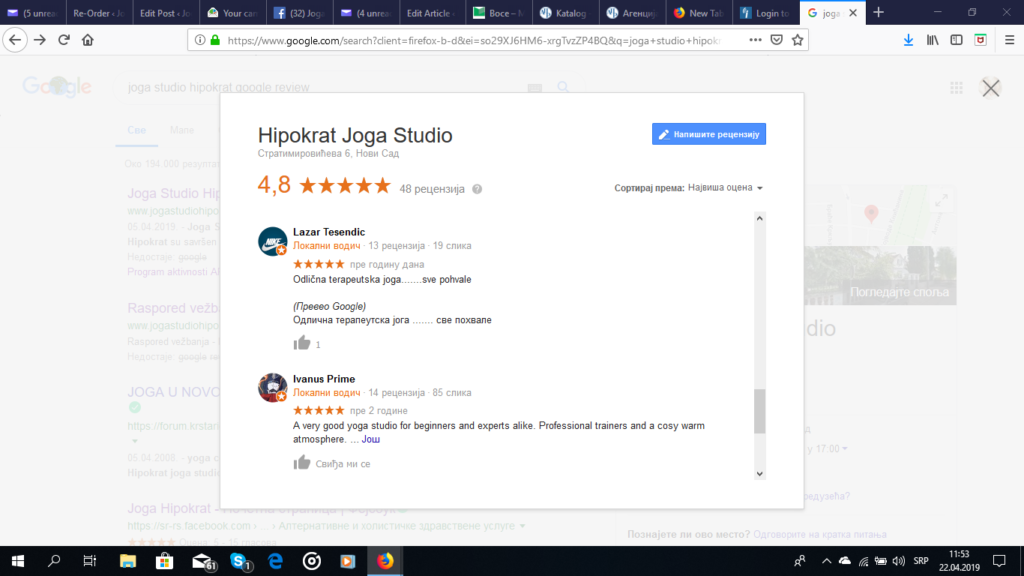Image resolution: width=1024 pixels, height=576 pixels.
Task: Open Google apps grid icon
Action: (x=956, y=88)
